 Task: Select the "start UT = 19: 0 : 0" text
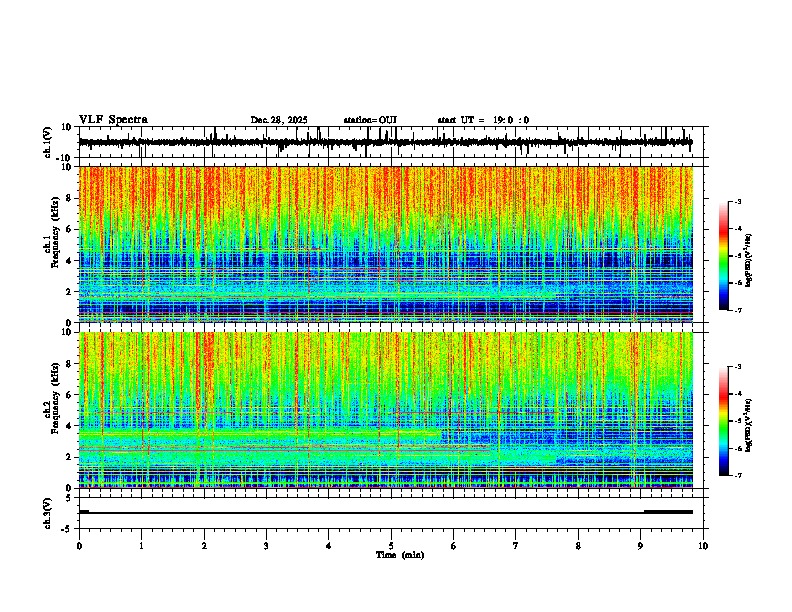coord(483,120)
